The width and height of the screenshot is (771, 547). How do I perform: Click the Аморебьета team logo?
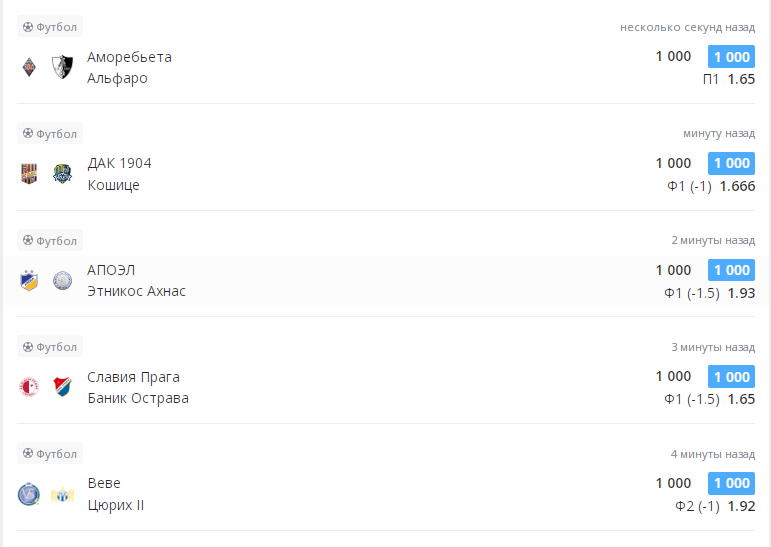tap(28, 67)
